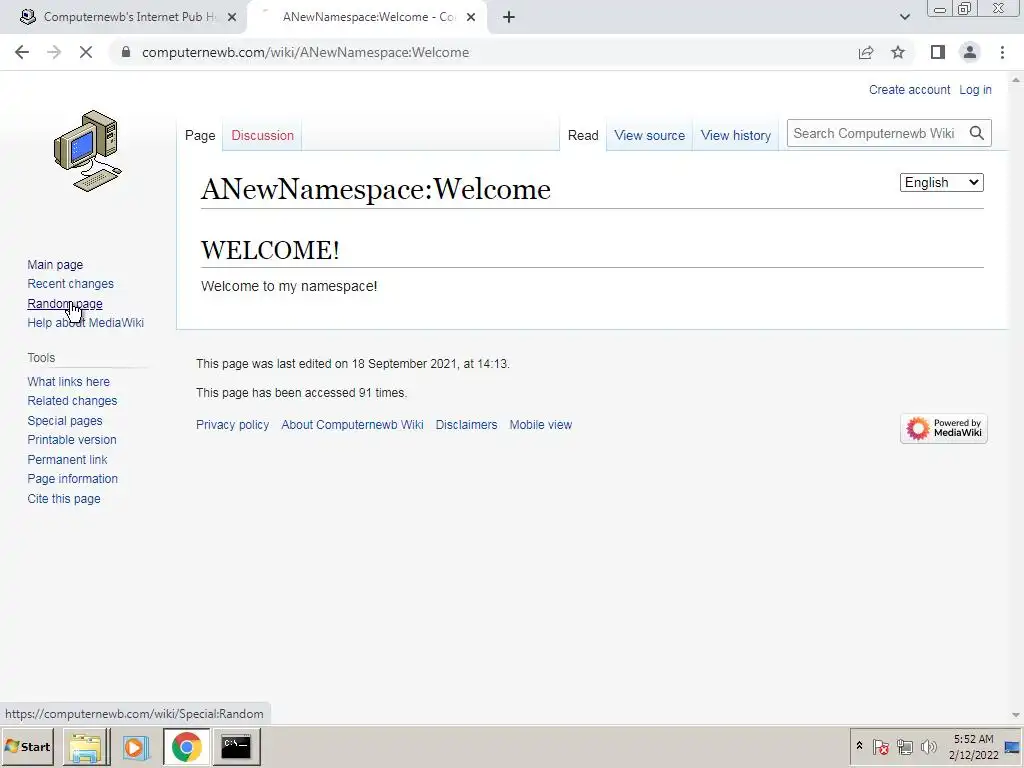Open File Explorer from taskbar
1024x768 pixels.
point(86,747)
